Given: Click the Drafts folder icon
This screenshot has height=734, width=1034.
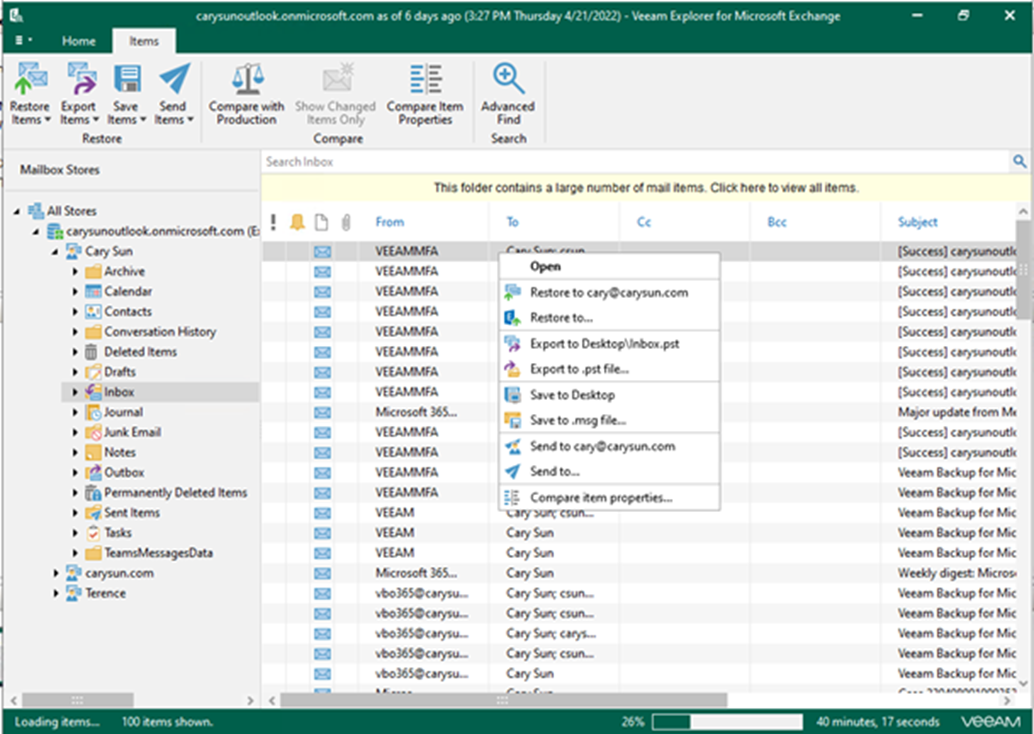Looking at the screenshot, I should pos(93,372).
